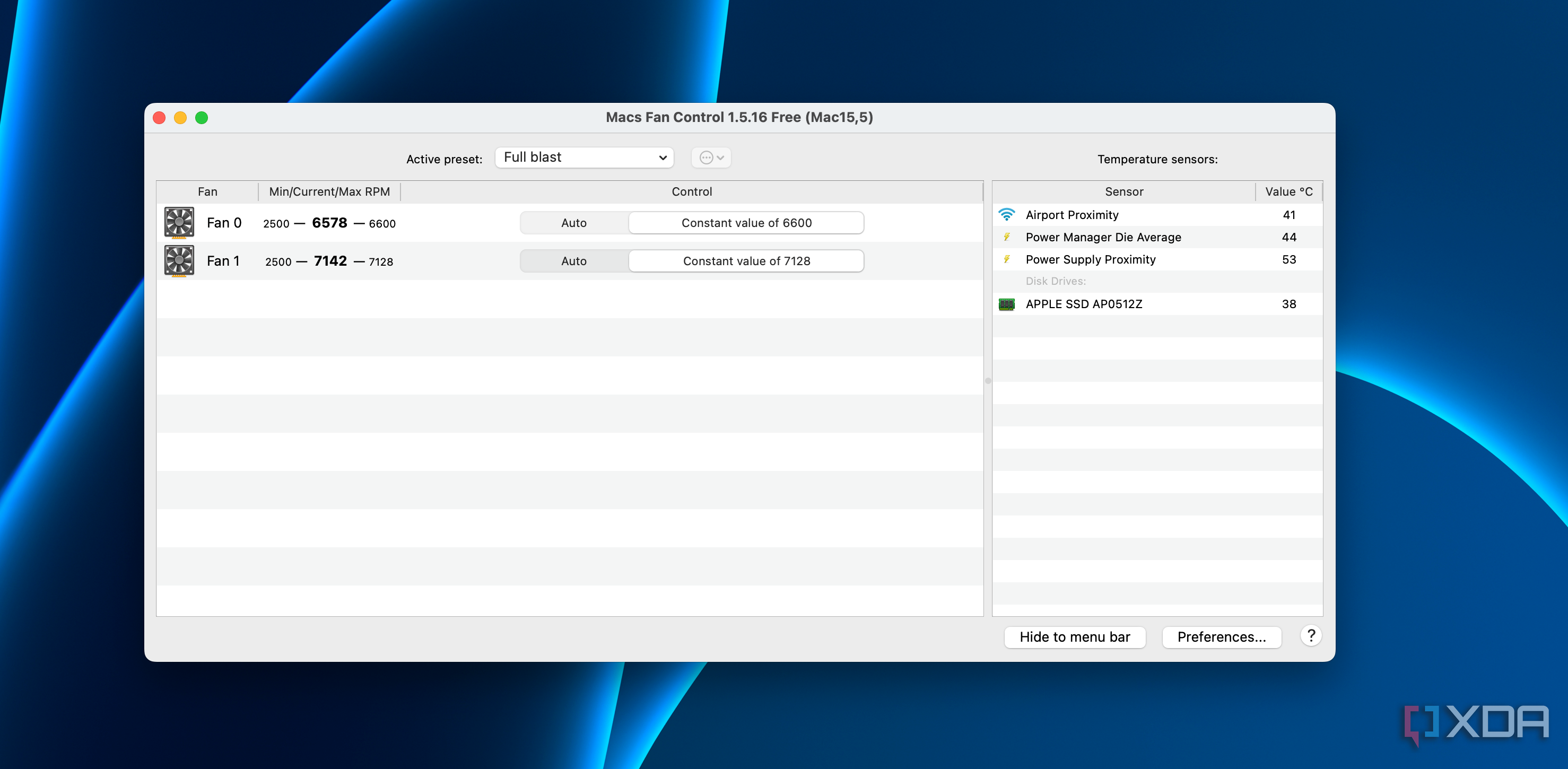The height and width of the screenshot is (769, 1568).
Task: Click the Control column header
Action: coord(692,191)
